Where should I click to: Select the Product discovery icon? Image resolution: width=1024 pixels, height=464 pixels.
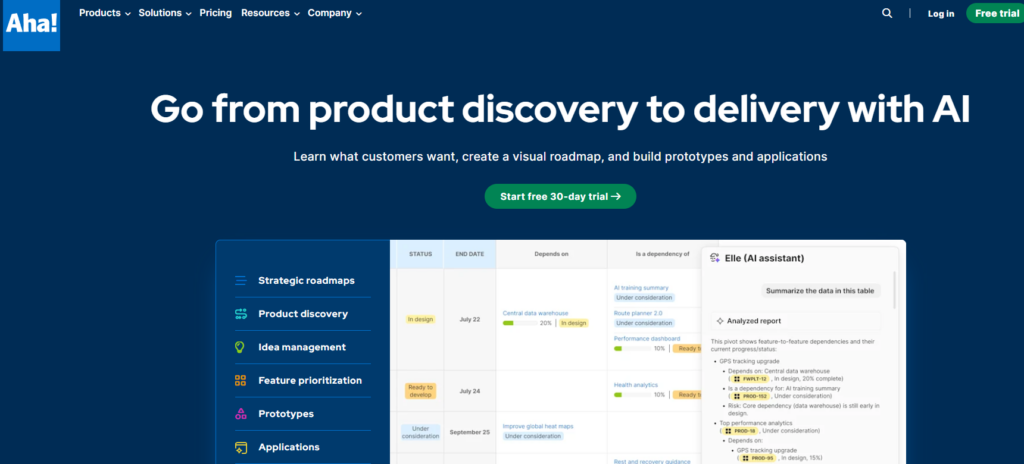[240, 314]
